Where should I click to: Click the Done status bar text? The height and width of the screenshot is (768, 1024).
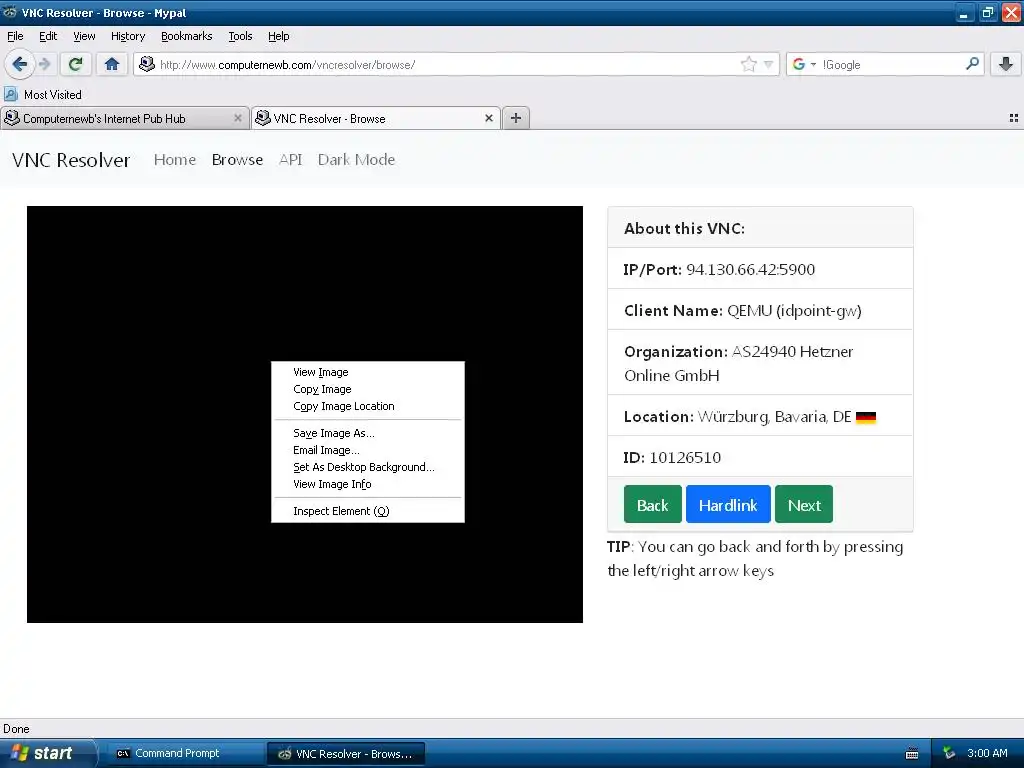coord(16,729)
